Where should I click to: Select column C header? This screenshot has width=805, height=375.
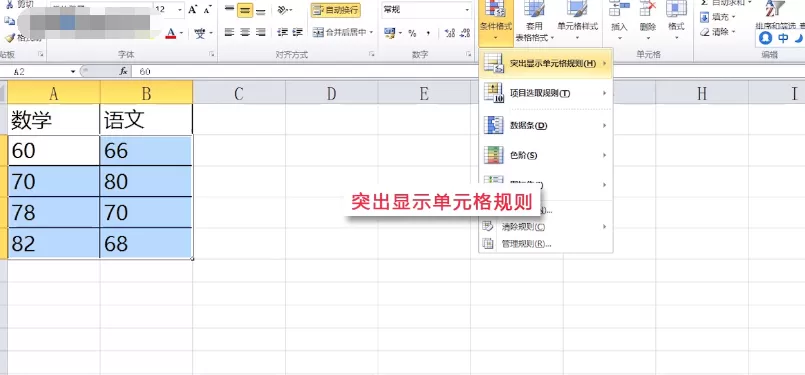point(239,93)
